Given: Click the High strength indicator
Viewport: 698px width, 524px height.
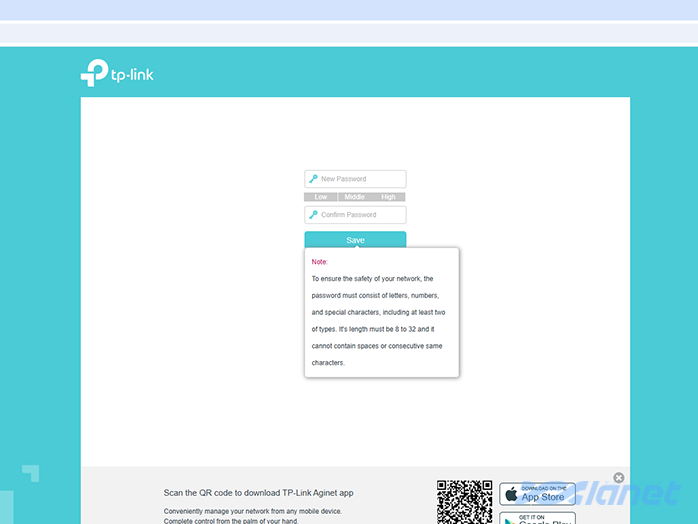Looking at the screenshot, I should pos(388,197).
